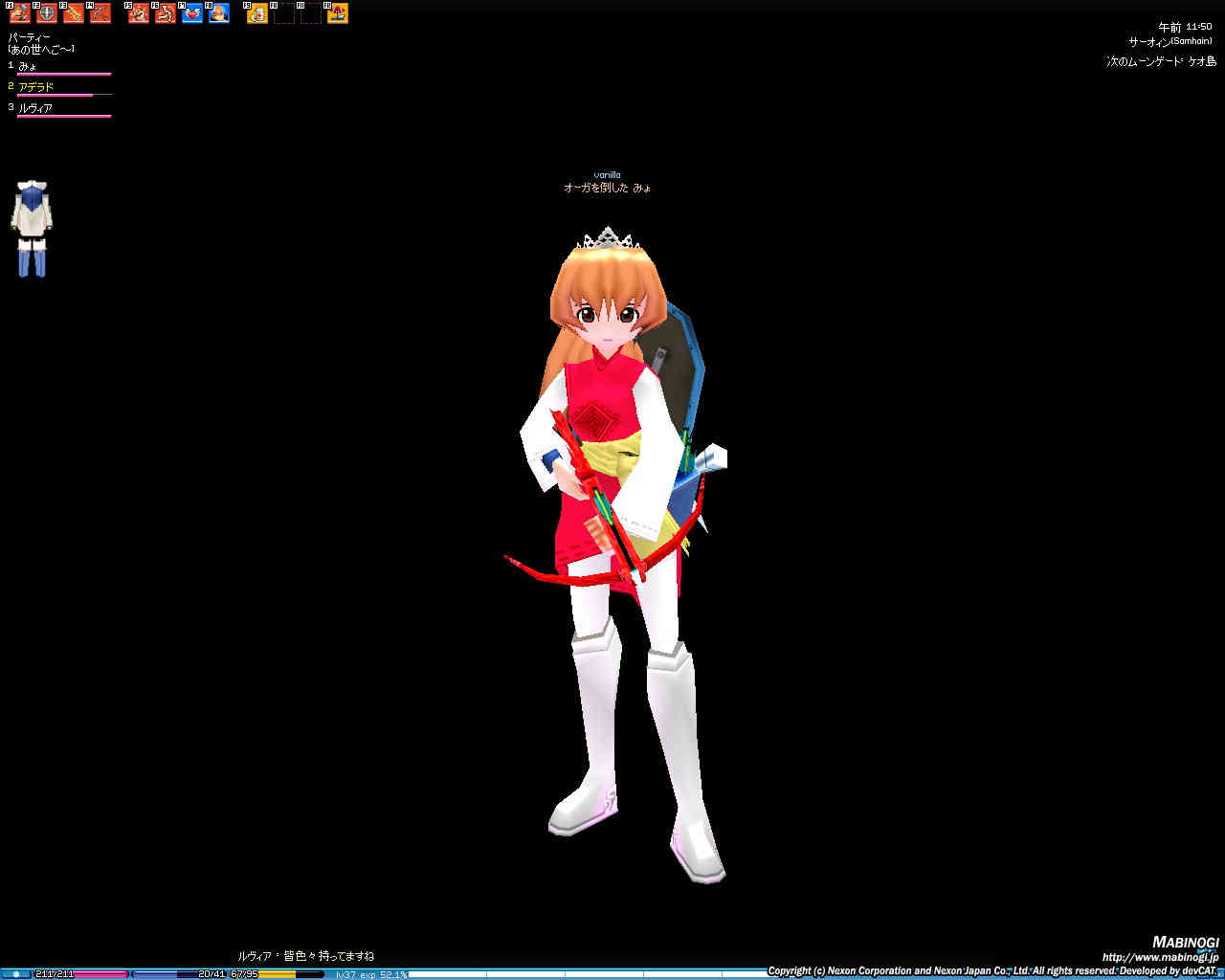Viewport: 1225px width, 980px height.
Task: Click the yellow stamina bar showing 67/95
Action: [x=276, y=974]
